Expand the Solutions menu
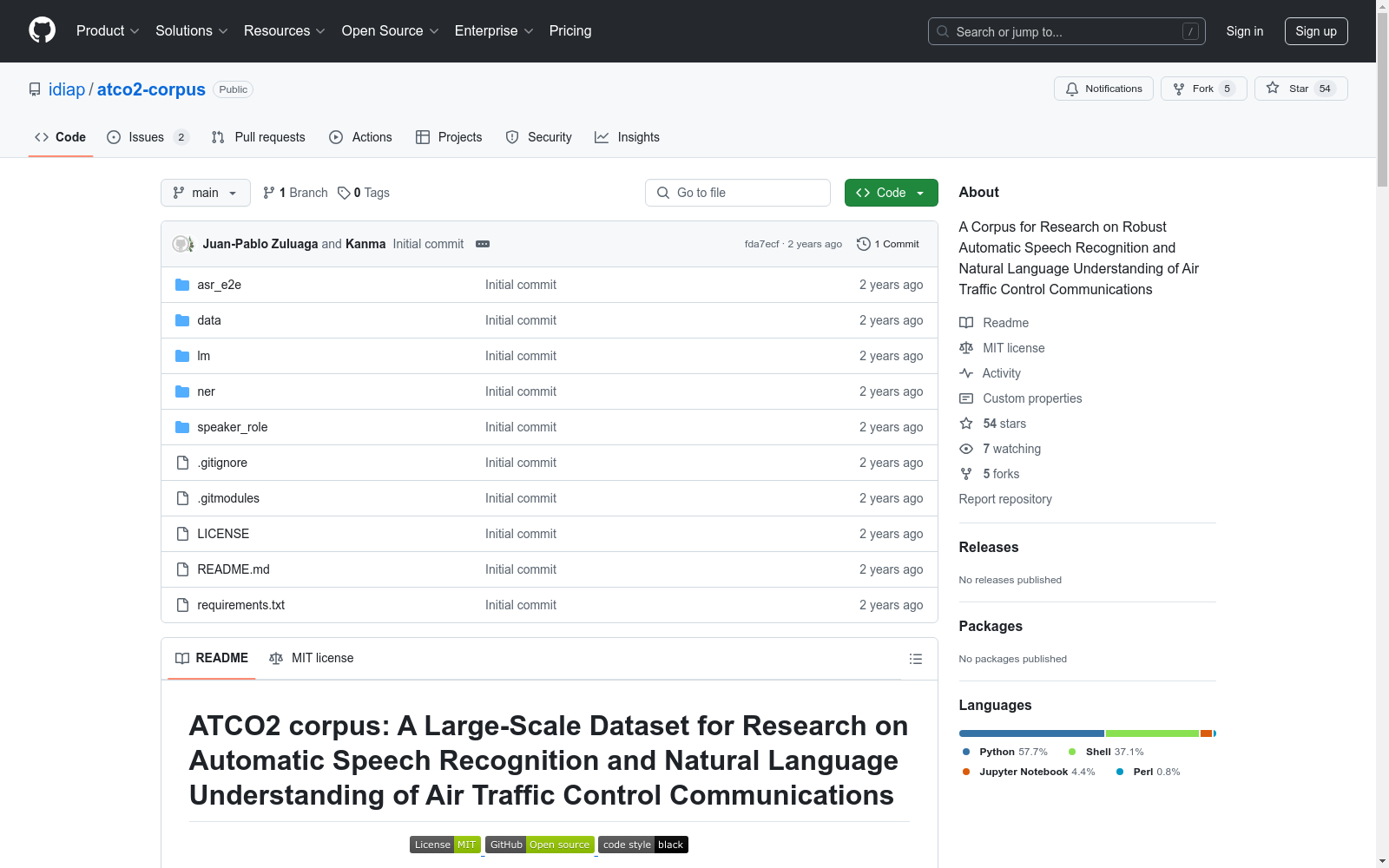1389x868 pixels. [192, 31]
